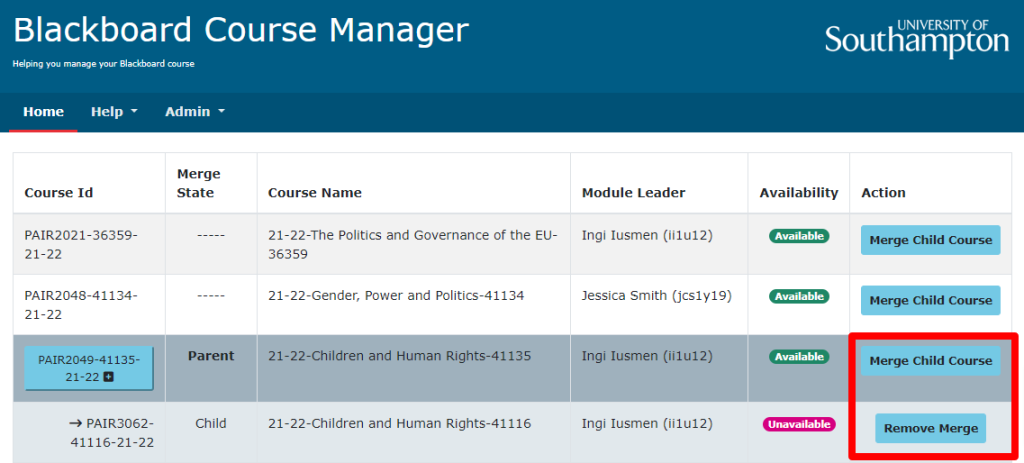
Task: Click course ID PAIR2048-41134-21-22
Action: (x=81, y=305)
